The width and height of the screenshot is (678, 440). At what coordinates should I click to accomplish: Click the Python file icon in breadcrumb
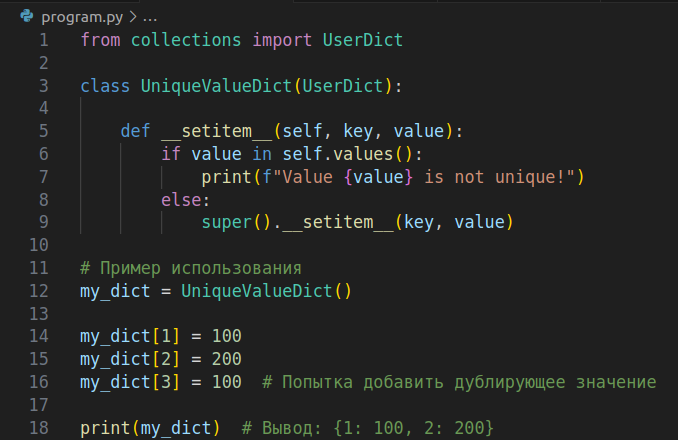click(27, 16)
